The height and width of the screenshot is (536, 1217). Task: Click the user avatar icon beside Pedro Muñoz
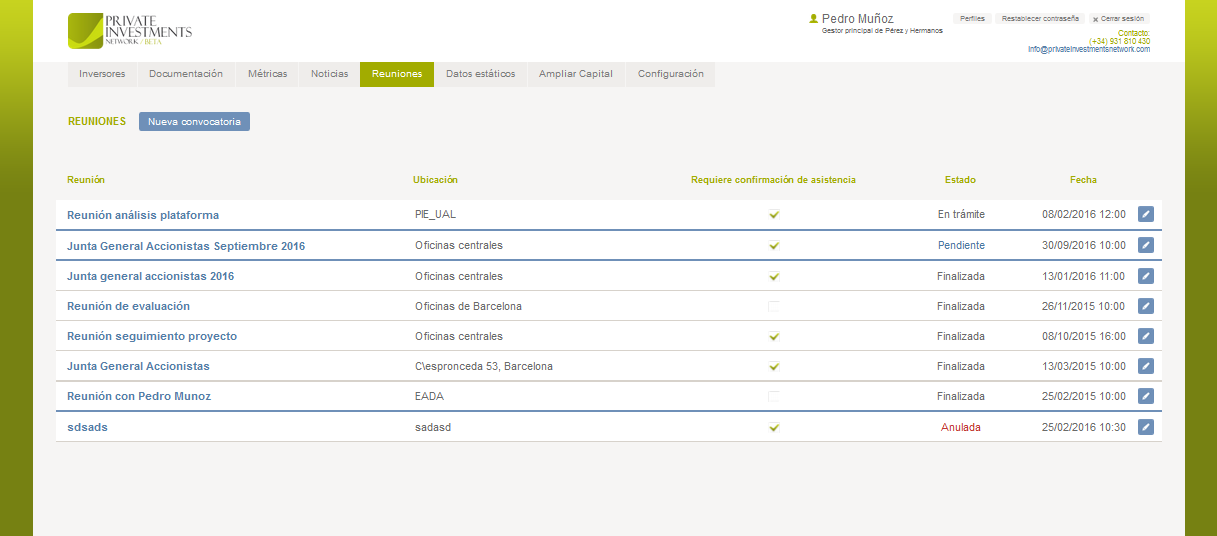[x=813, y=18]
